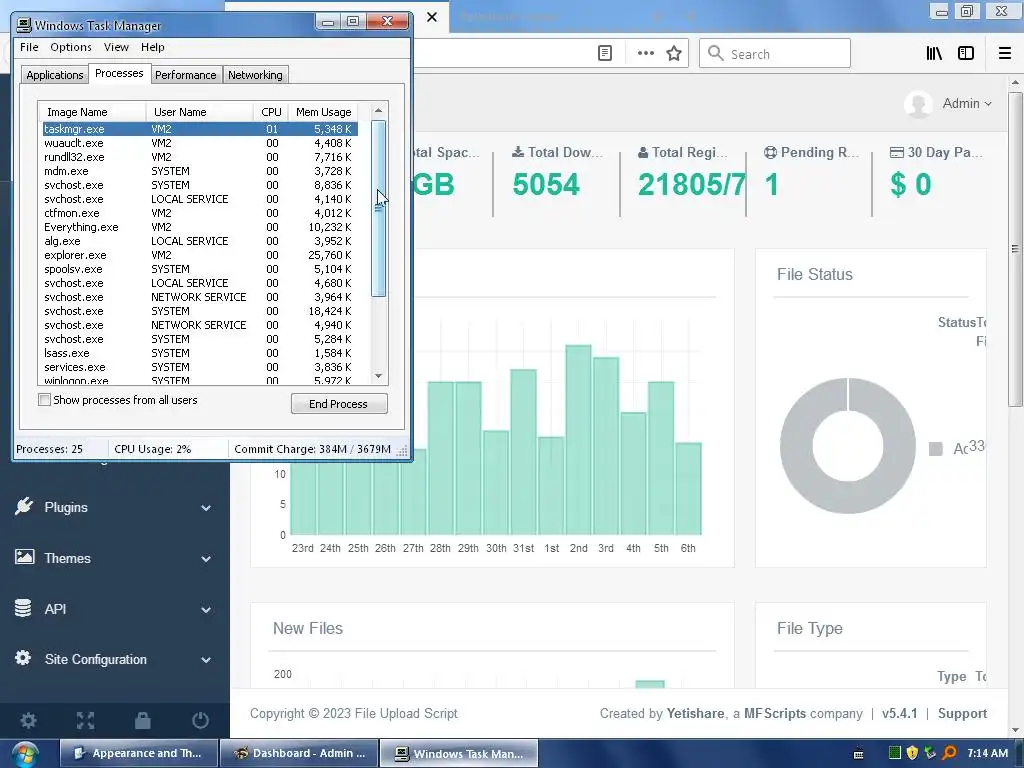Click process list scrollbar thumb
Viewport: 1024px width, 768px height.
pos(378,208)
